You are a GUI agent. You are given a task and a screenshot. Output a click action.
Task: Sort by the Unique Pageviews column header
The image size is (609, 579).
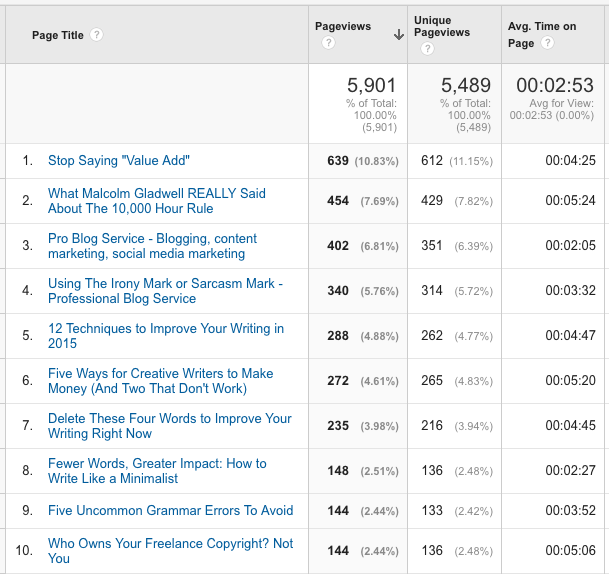pyautogui.click(x=442, y=26)
